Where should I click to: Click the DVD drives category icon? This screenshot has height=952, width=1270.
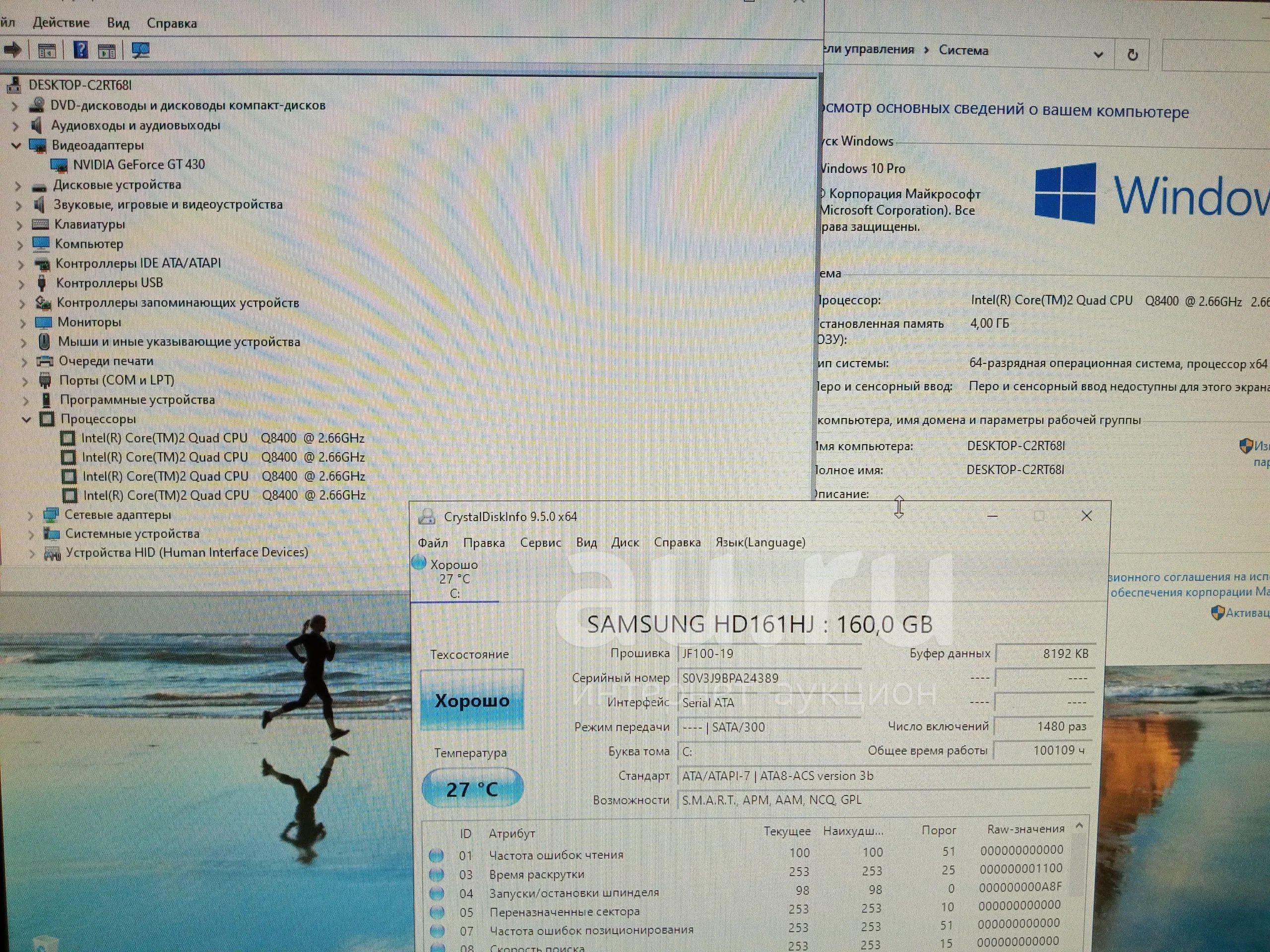click(x=37, y=105)
